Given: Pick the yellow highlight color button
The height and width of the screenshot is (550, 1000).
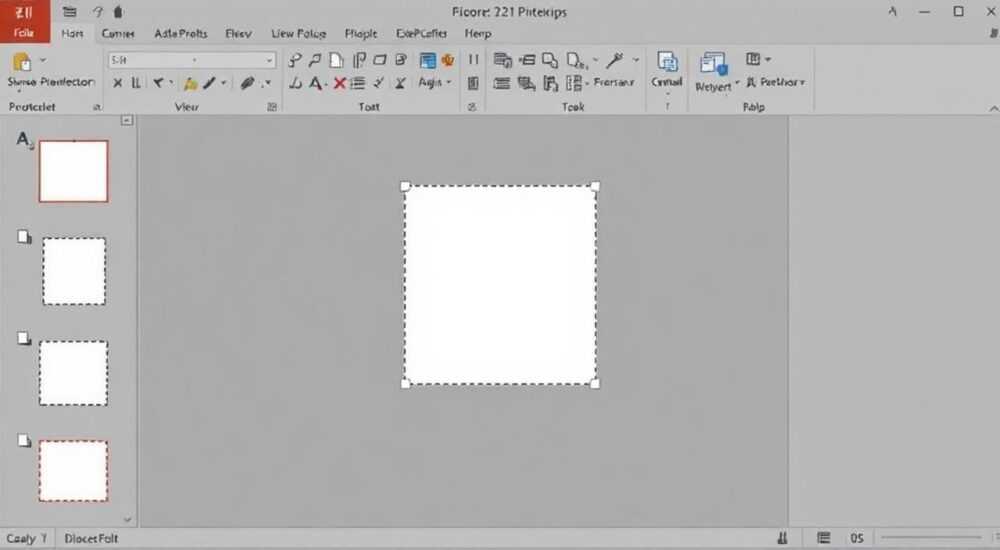Looking at the screenshot, I should (190, 83).
